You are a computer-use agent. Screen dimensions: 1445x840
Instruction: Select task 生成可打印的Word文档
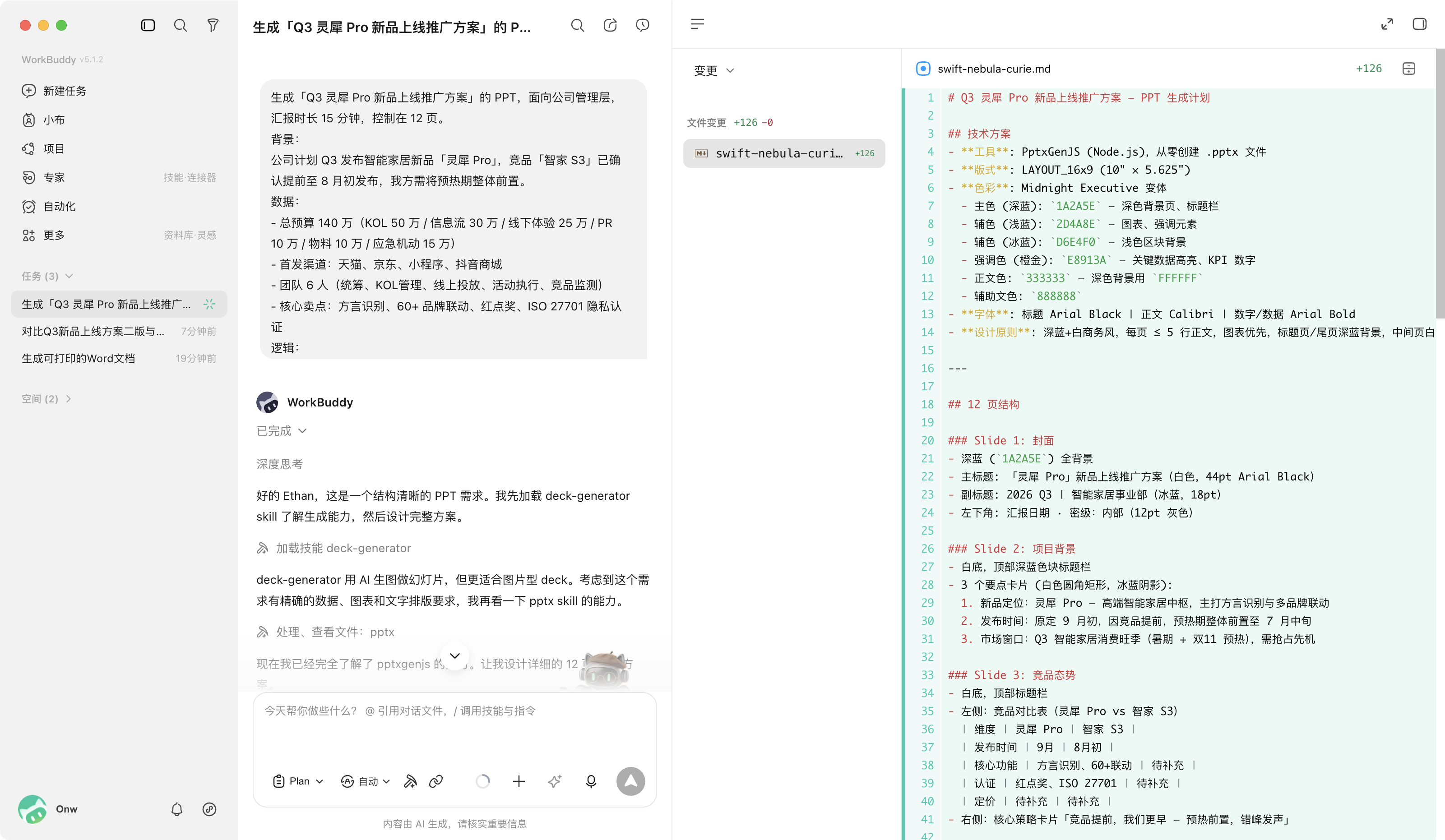click(x=119, y=358)
